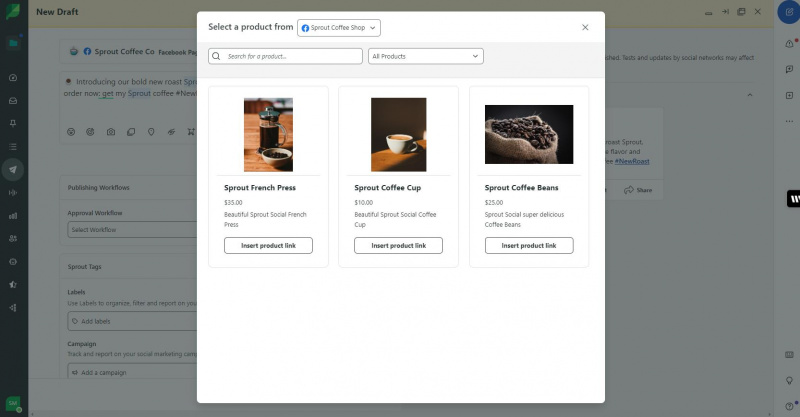
Task: Open the three-dot more menu in right rail
Action: (789, 121)
